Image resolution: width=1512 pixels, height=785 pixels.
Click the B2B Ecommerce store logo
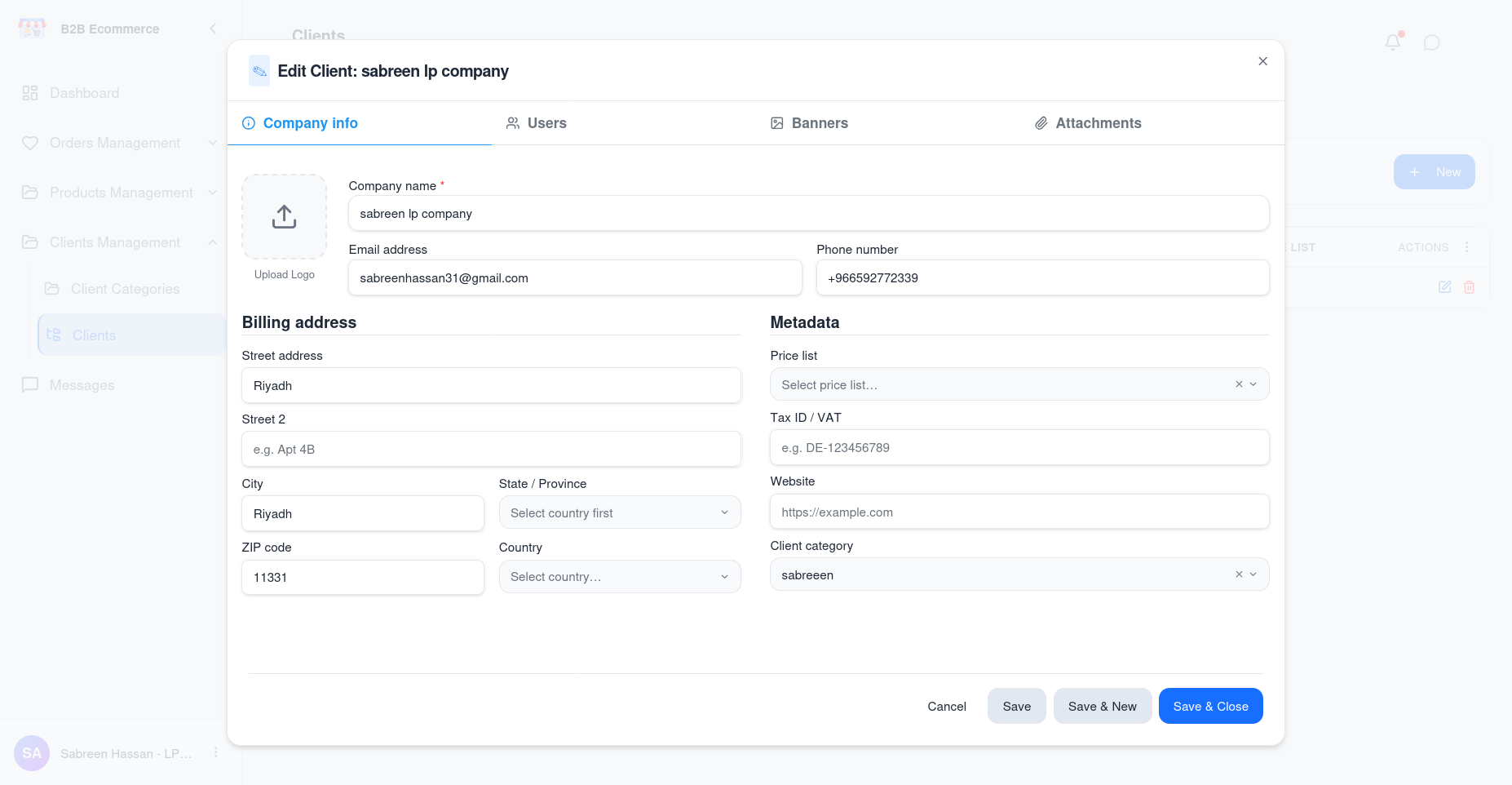[x=32, y=29]
